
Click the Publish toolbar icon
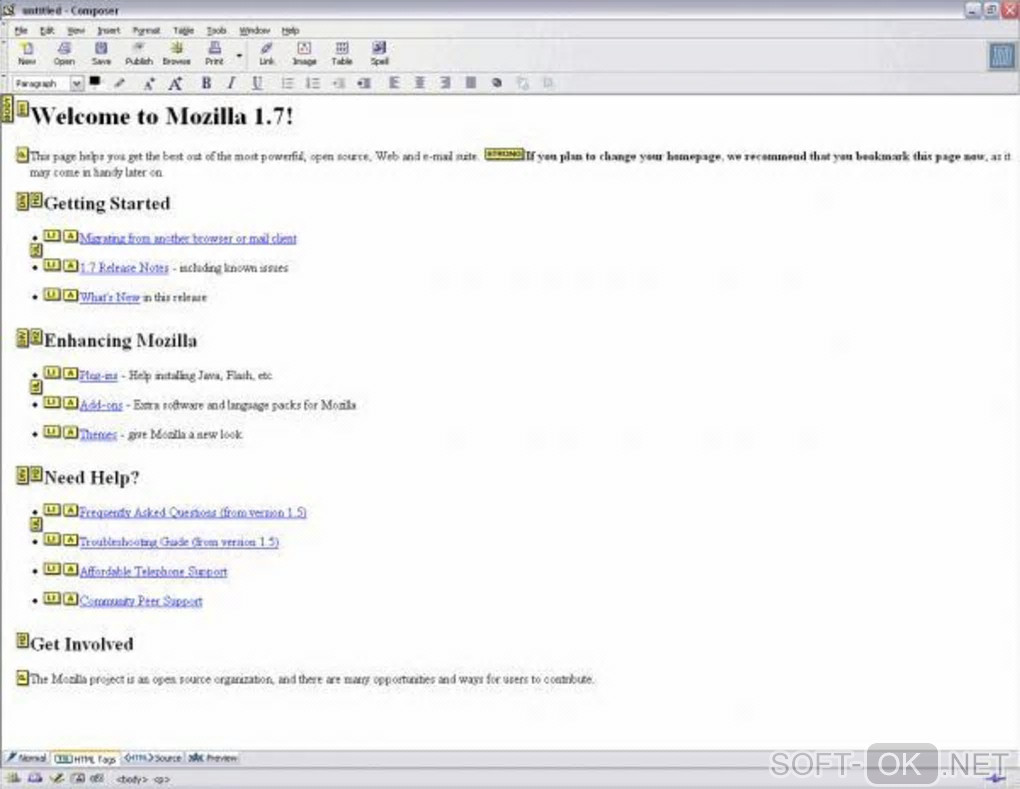pyautogui.click(x=139, y=53)
